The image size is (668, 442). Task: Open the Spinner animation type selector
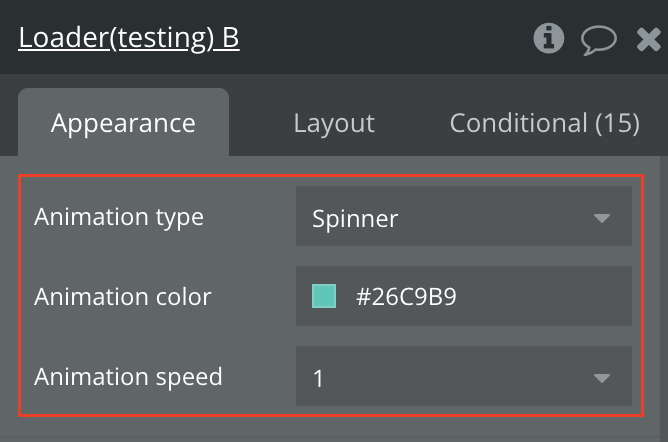463,217
